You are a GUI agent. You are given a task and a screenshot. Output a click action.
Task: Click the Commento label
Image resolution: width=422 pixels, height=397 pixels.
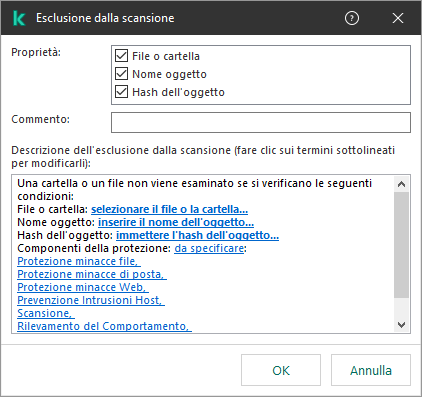point(41,119)
